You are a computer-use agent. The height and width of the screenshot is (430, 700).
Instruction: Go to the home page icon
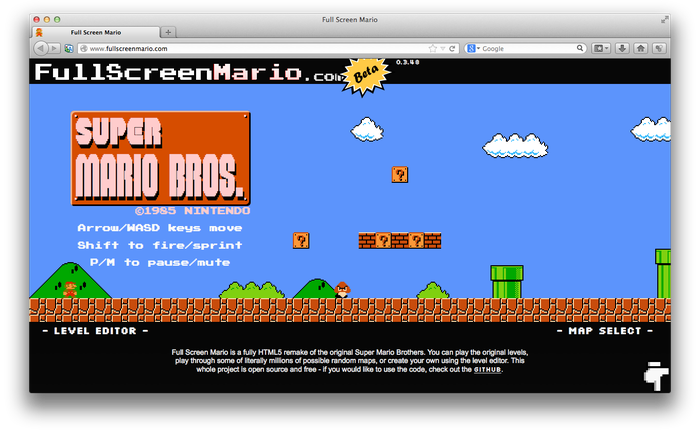tap(641, 48)
